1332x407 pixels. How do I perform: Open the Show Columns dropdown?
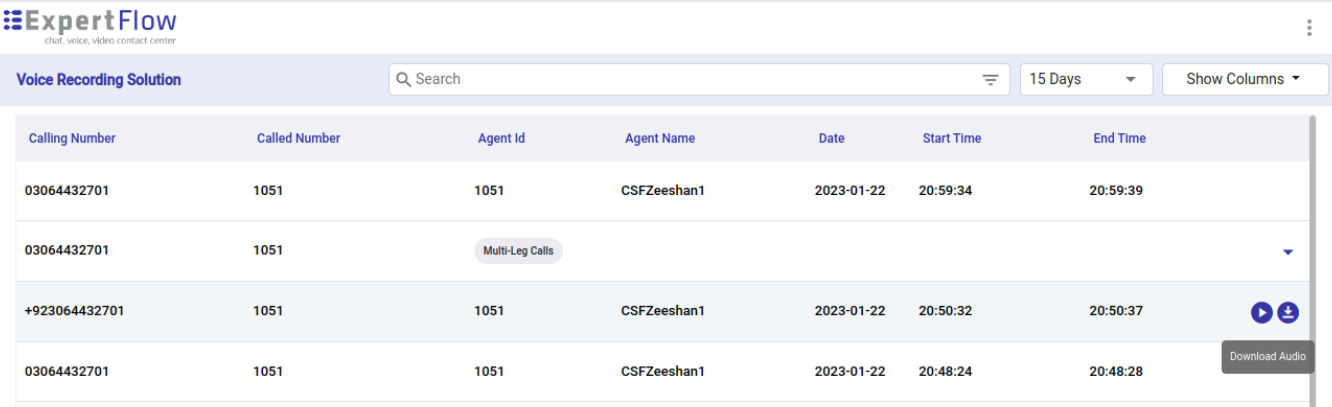pos(1243,79)
